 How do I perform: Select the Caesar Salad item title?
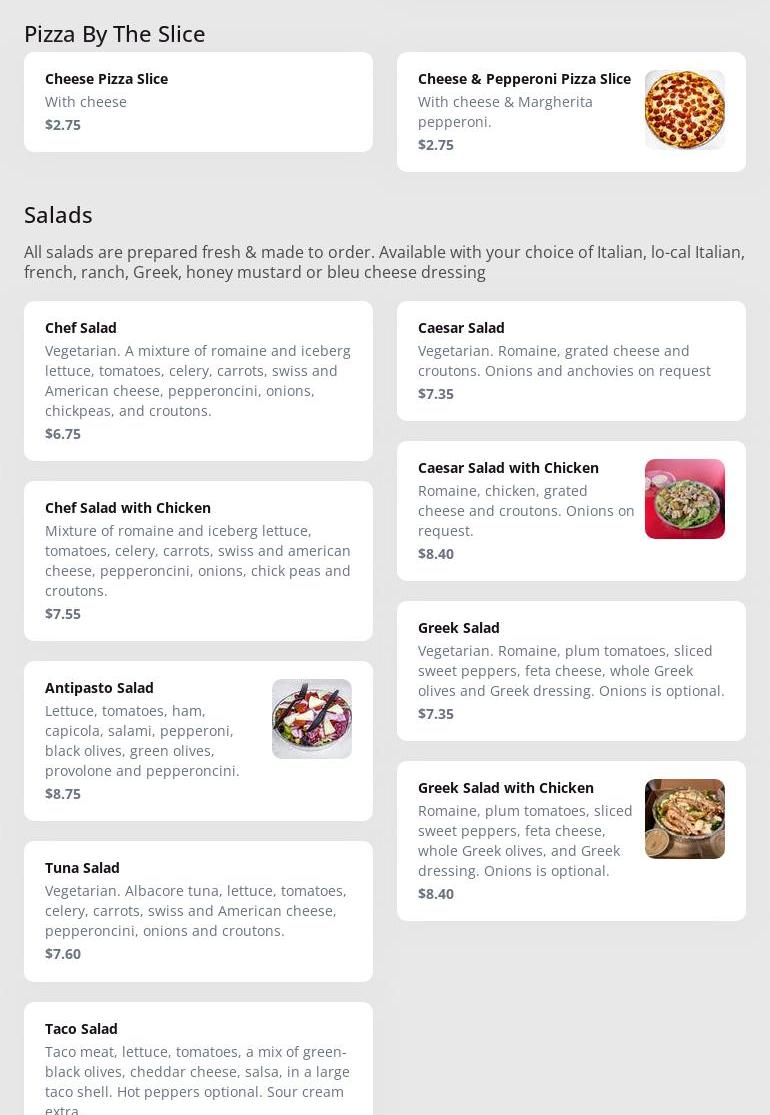(x=461, y=328)
